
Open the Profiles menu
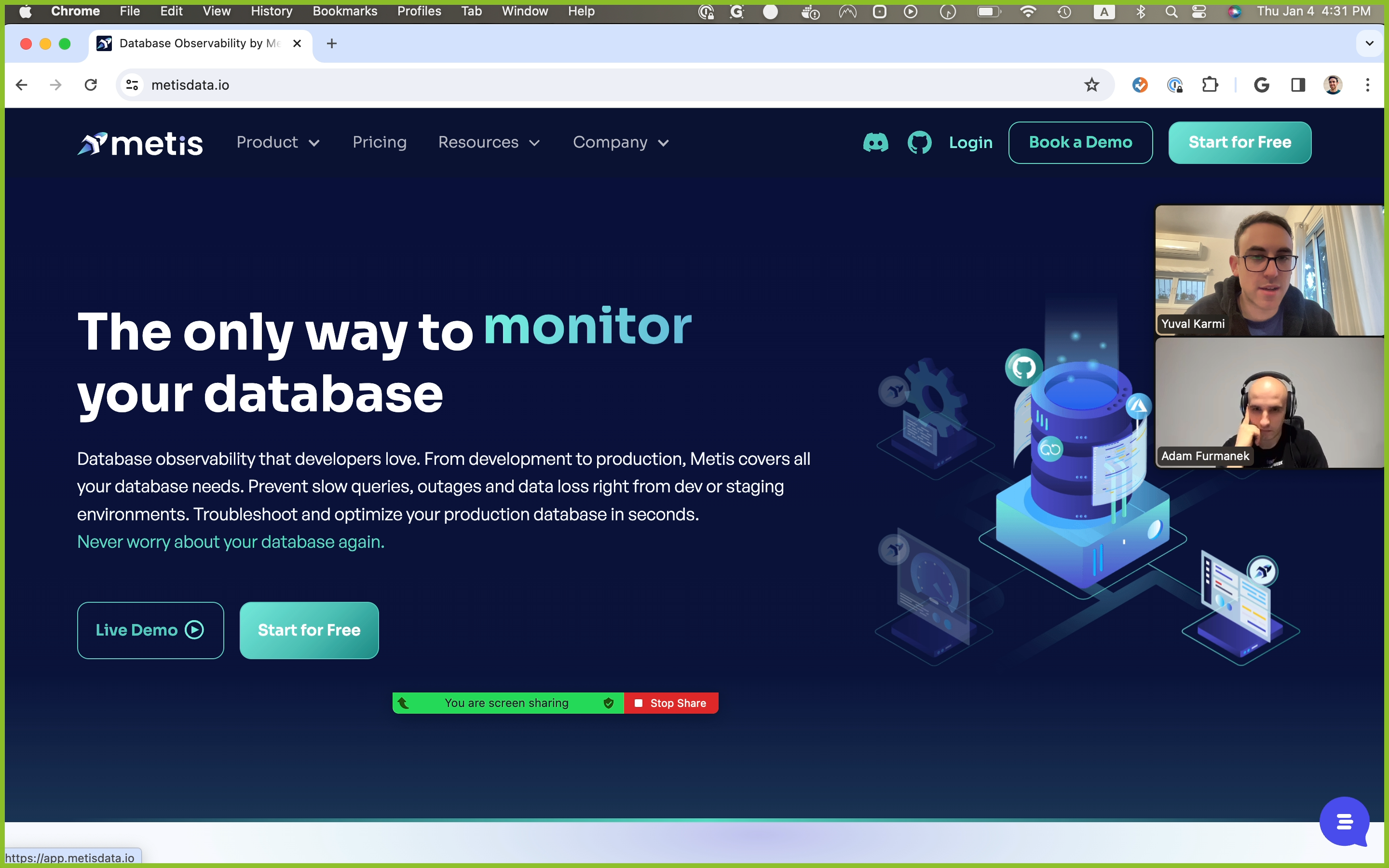pos(419,12)
